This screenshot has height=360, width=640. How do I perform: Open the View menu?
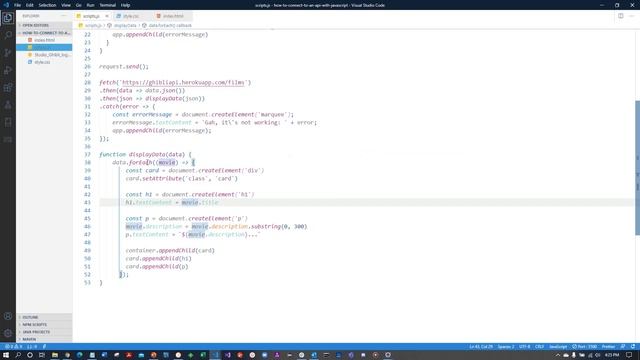tap(66, 5)
